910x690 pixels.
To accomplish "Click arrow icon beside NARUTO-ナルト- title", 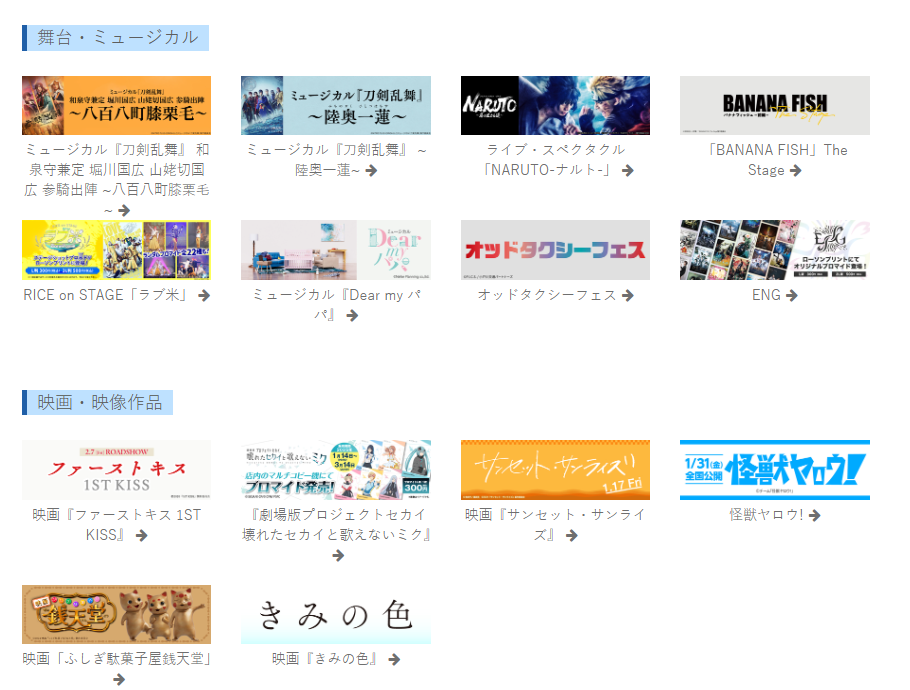I will pos(627,171).
